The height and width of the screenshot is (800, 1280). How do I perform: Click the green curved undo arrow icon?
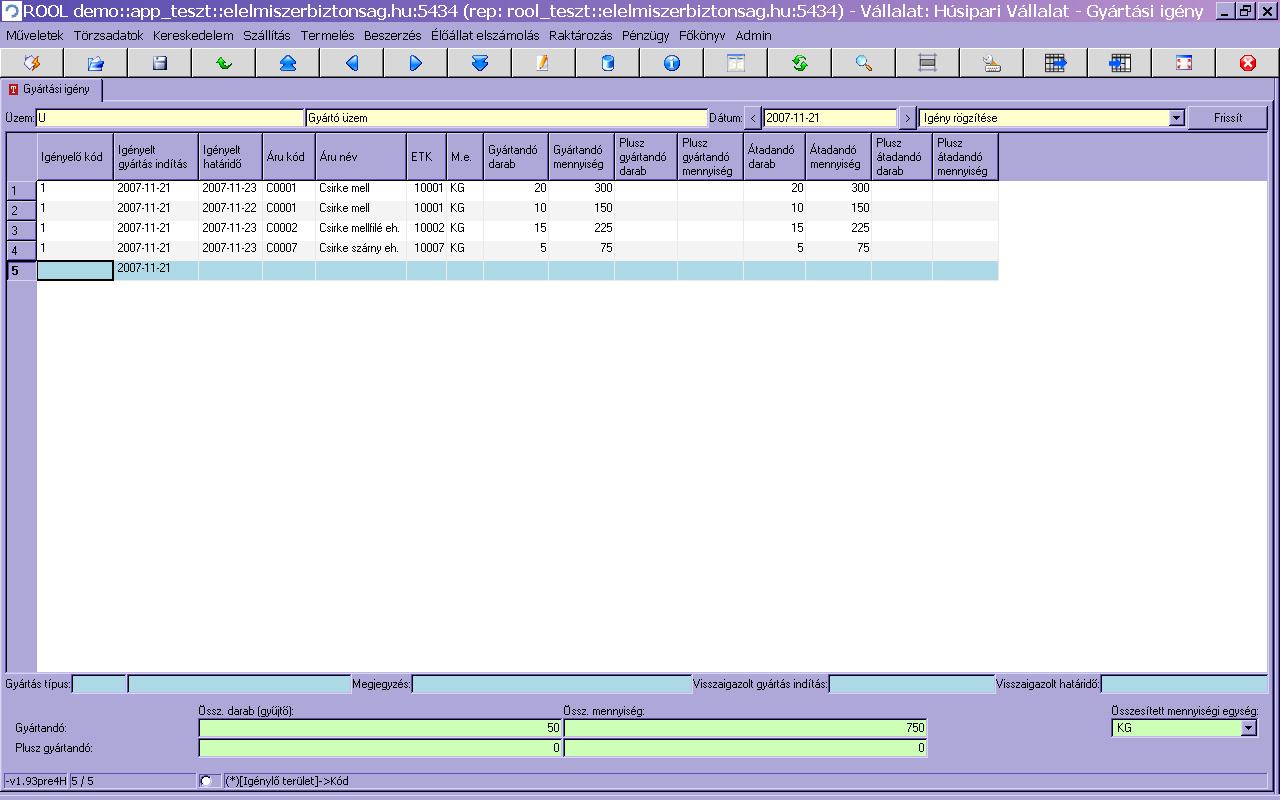tap(224, 63)
